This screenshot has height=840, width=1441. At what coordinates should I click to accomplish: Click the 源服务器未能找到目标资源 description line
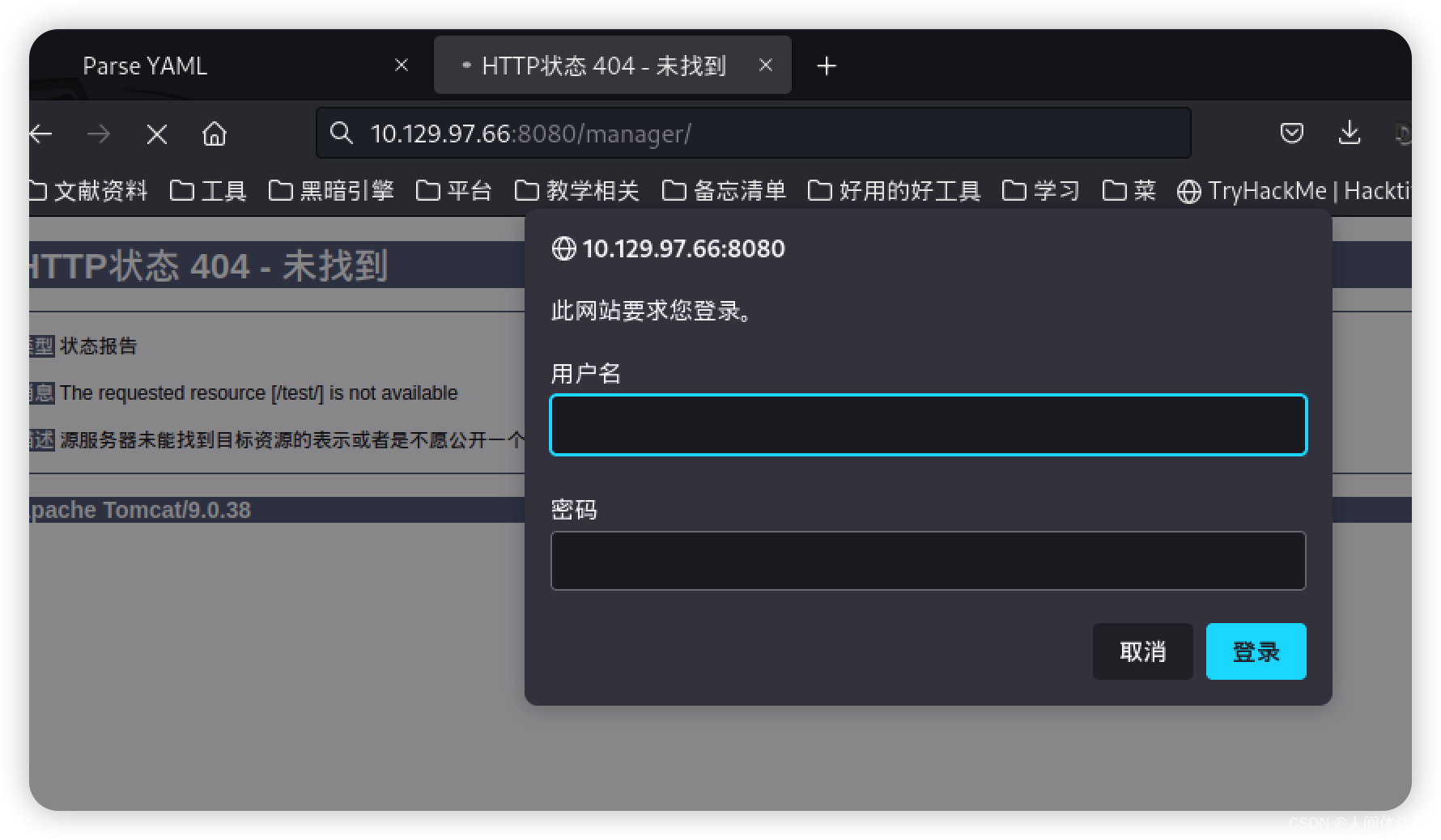[292, 440]
